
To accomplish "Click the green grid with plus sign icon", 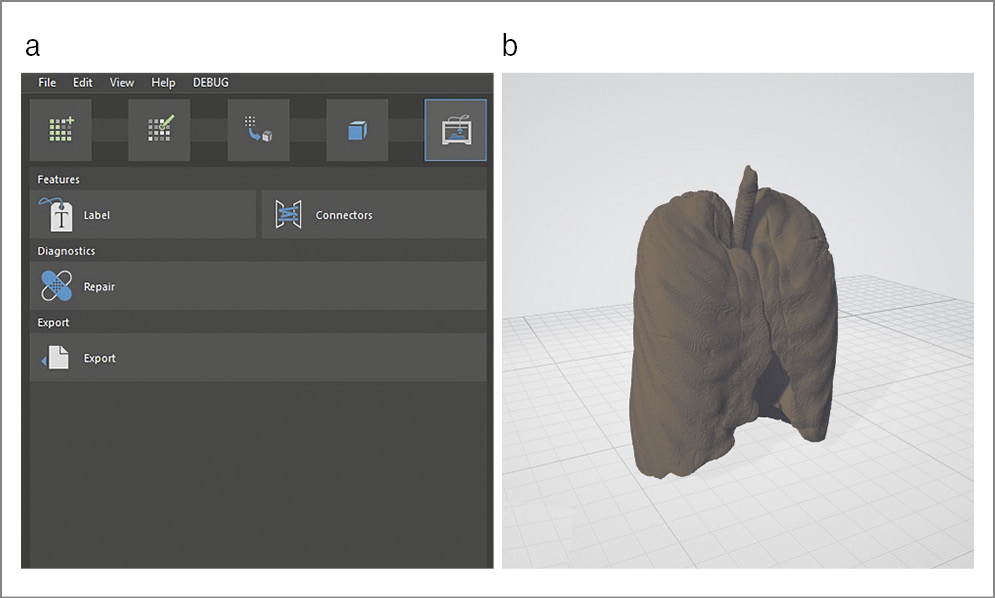I will (x=61, y=130).
